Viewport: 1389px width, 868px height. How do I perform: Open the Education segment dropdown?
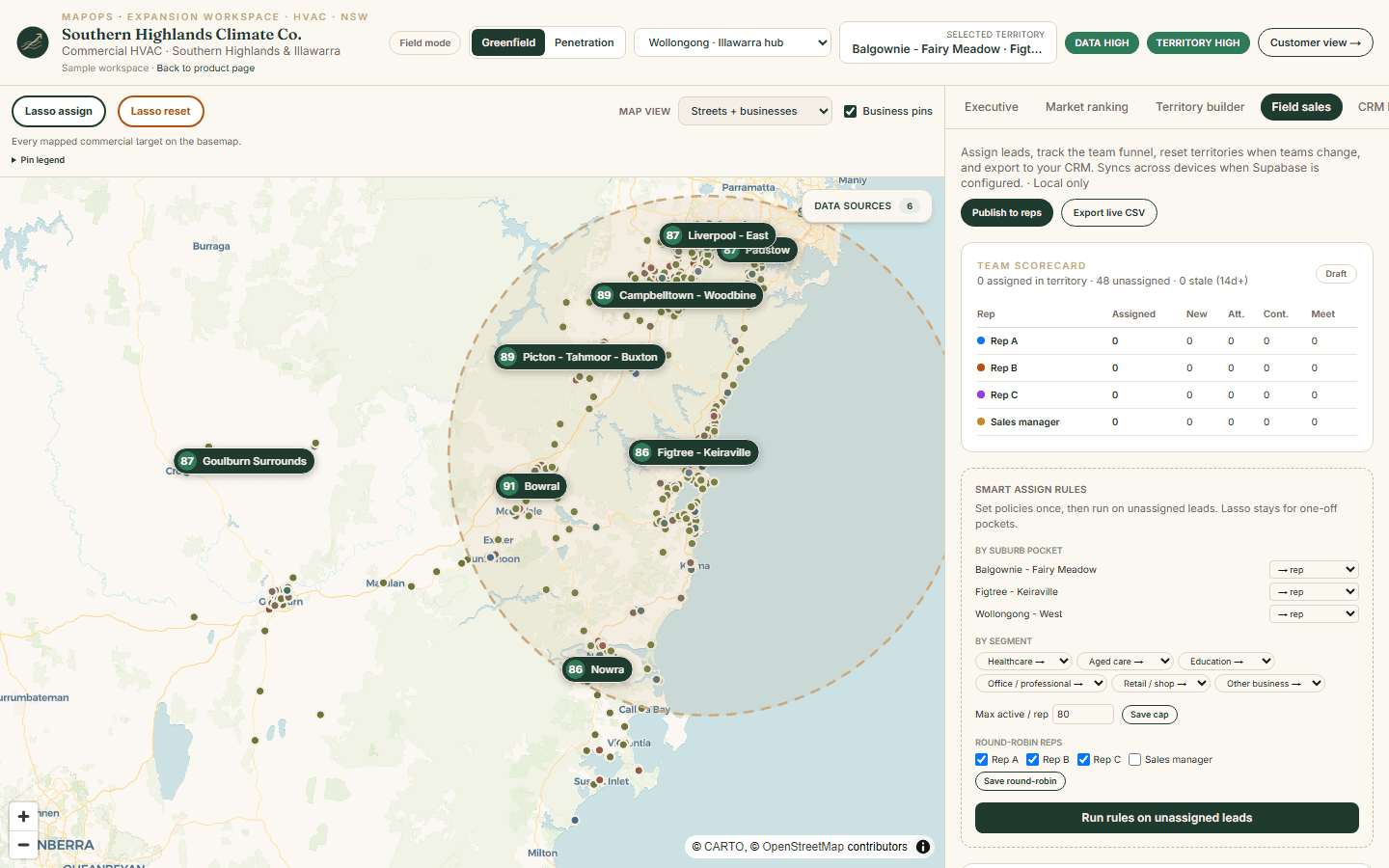pos(1226,661)
